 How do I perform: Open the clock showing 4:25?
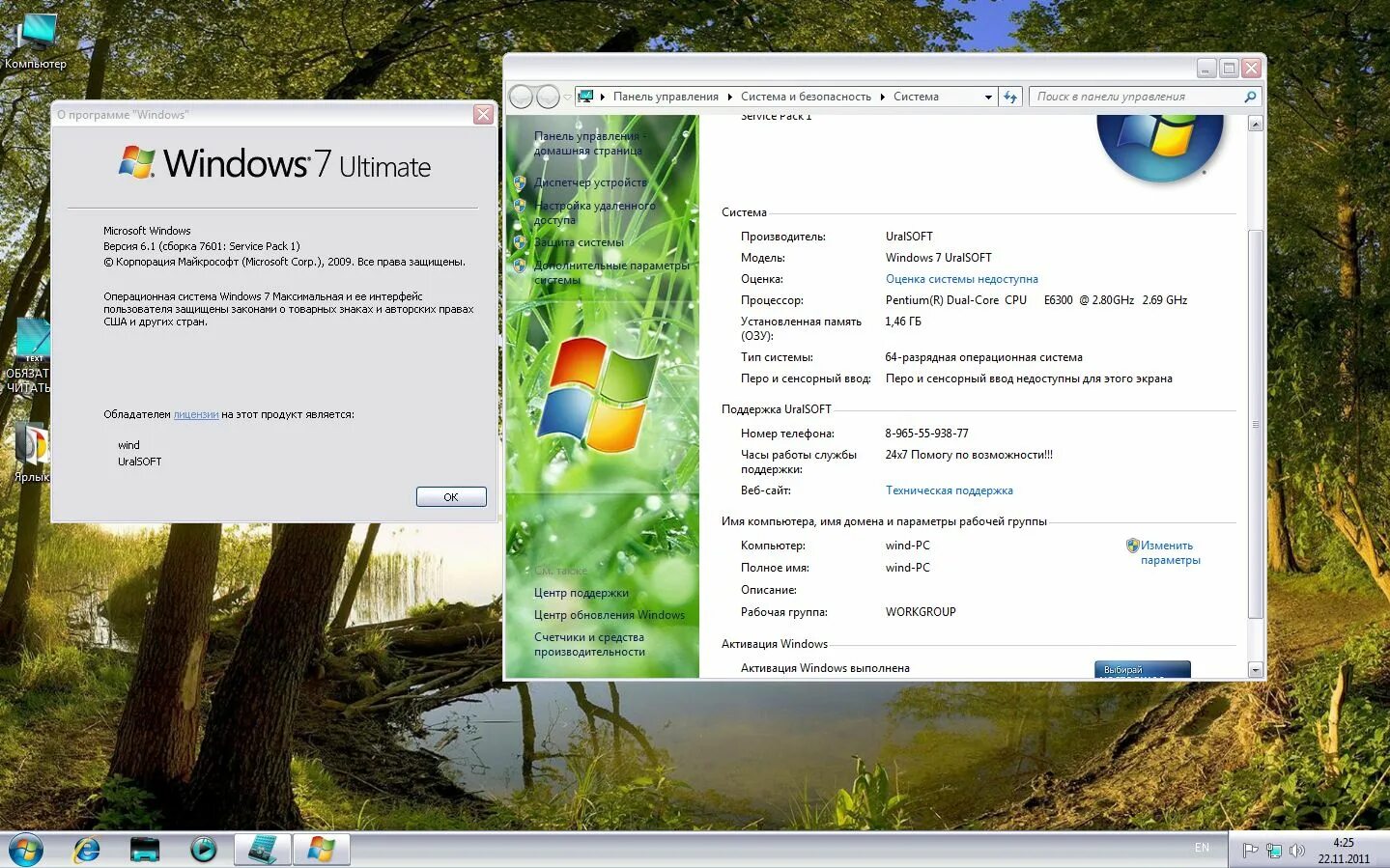(x=1344, y=851)
